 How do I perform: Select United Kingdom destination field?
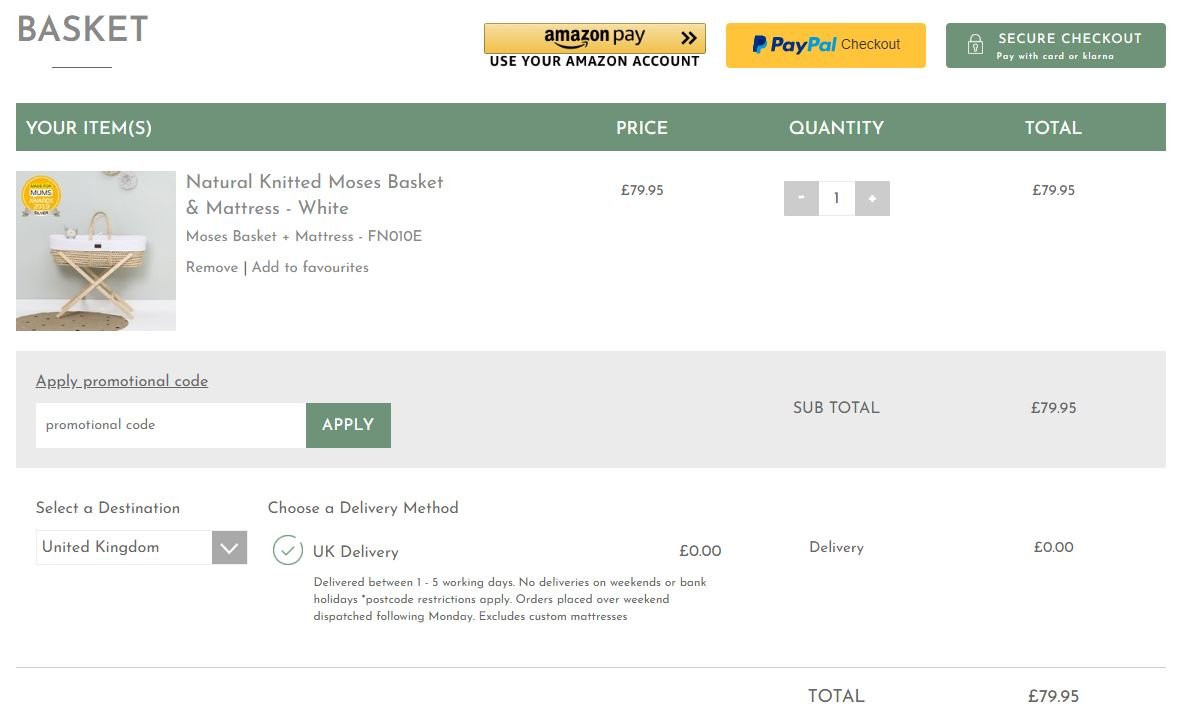pos(142,548)
